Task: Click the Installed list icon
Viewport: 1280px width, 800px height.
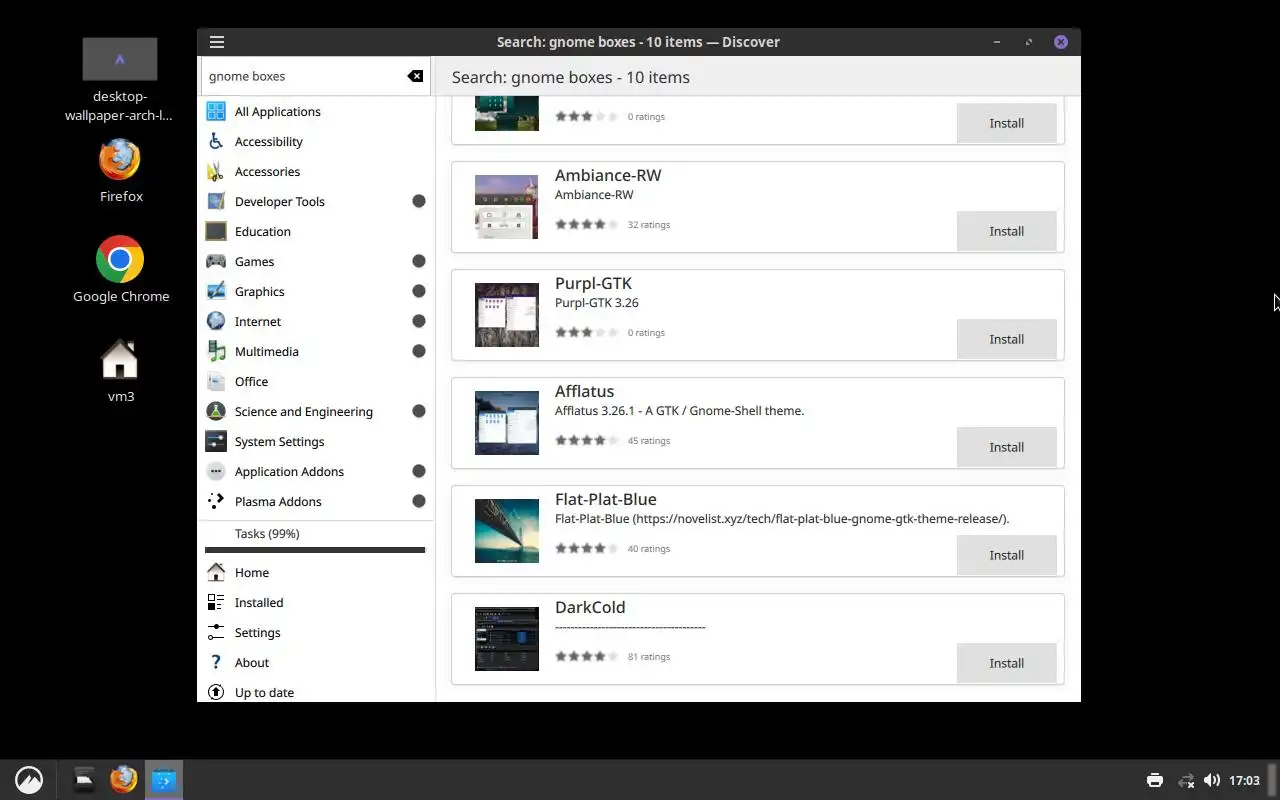Action: pyautogui.click(x=216, y=602)
